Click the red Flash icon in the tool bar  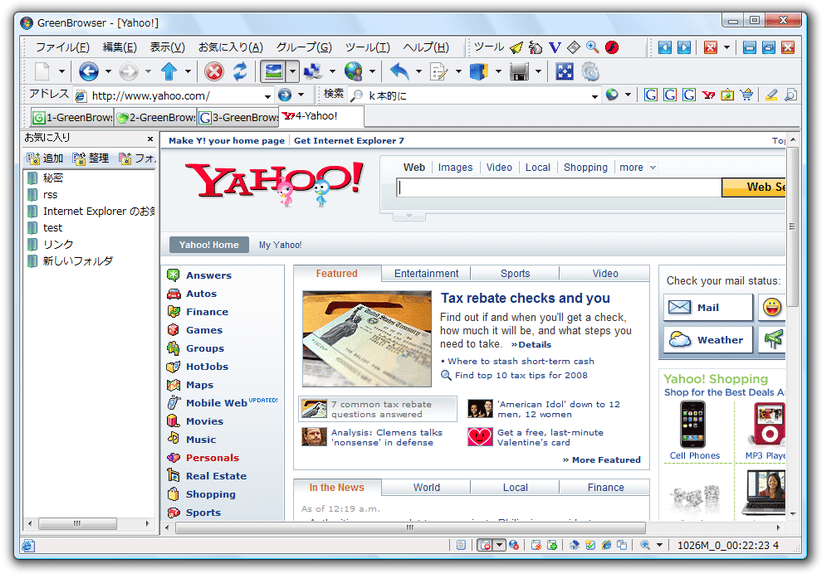pyautogui.click(x=612, y=47)
